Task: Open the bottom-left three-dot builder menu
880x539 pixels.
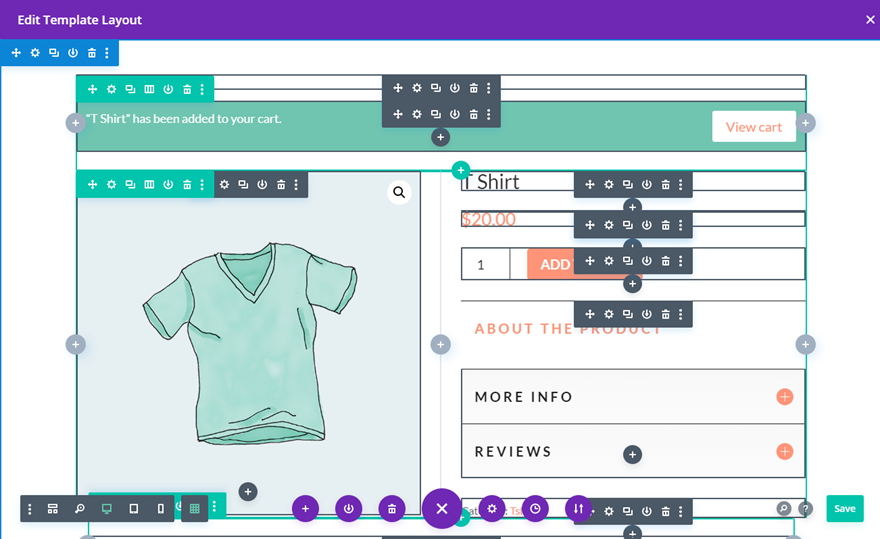Action: (30, 509)
